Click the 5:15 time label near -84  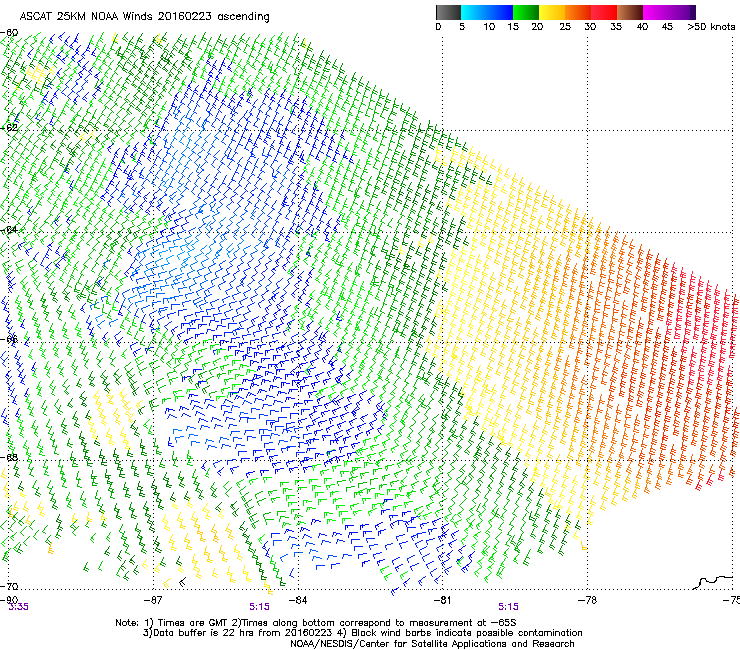pos(260,607)
